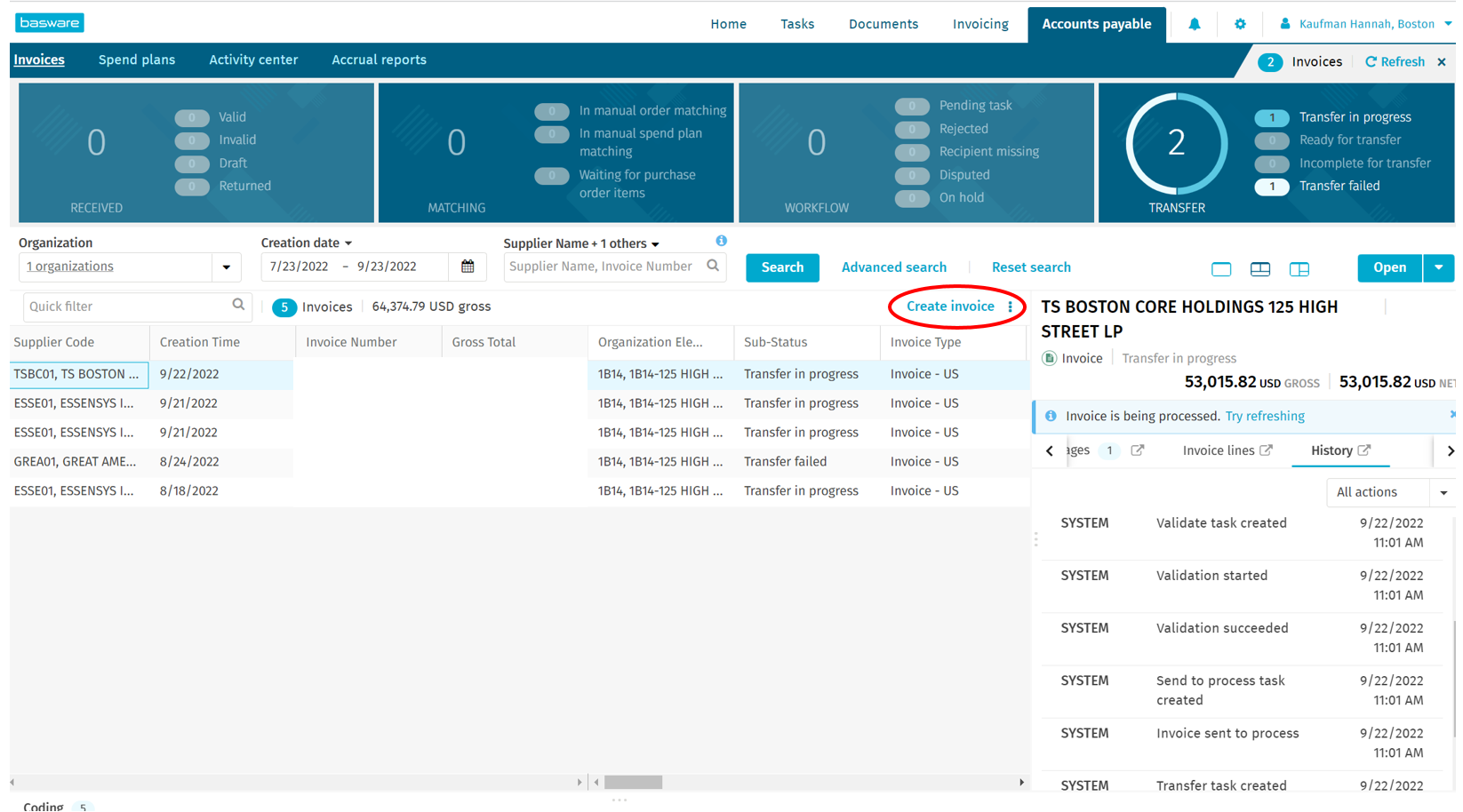Go to the Spend plans tab
The image size is (1463, 812).
(x=137, y=60)
